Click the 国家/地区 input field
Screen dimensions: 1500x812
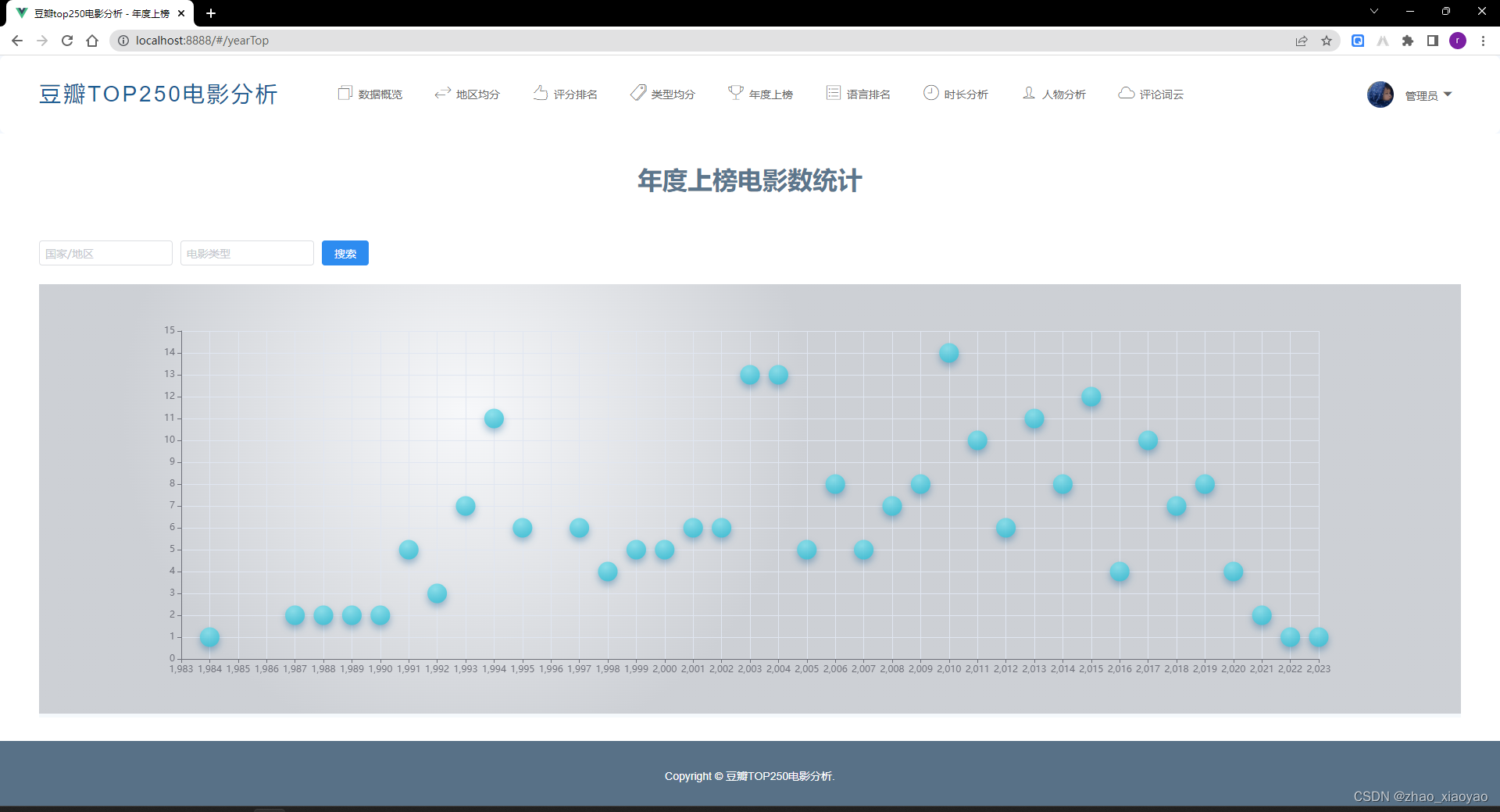click(105, 253)
